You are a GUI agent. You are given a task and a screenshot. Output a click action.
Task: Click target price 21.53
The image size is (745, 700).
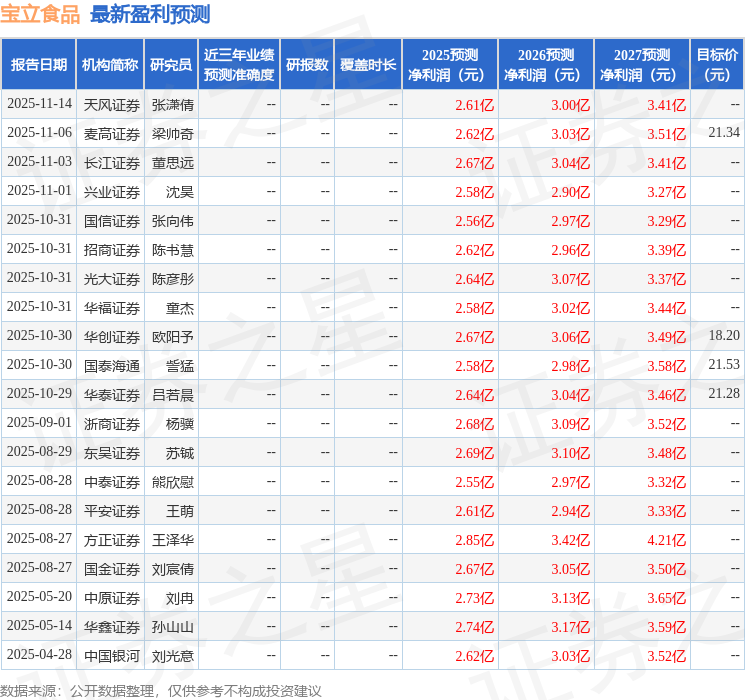point(724,364)
